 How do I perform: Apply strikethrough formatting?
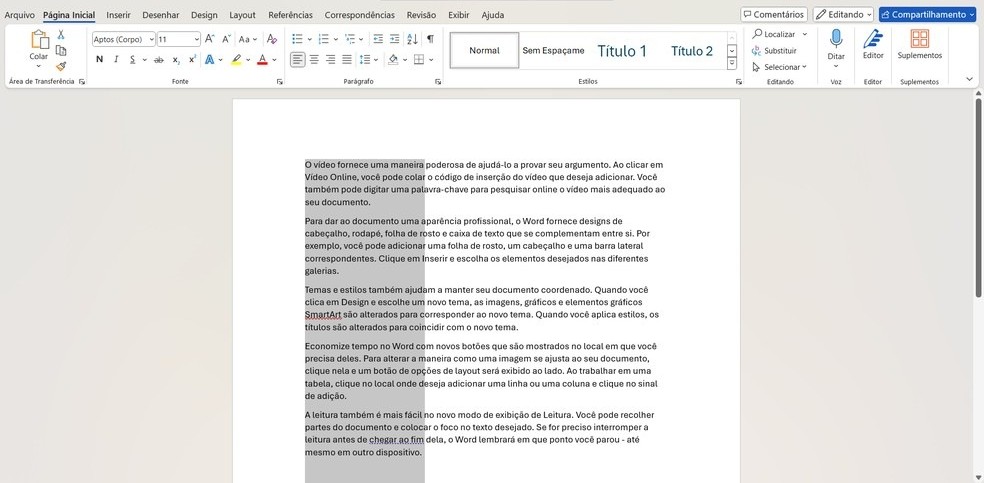[159, 60]
